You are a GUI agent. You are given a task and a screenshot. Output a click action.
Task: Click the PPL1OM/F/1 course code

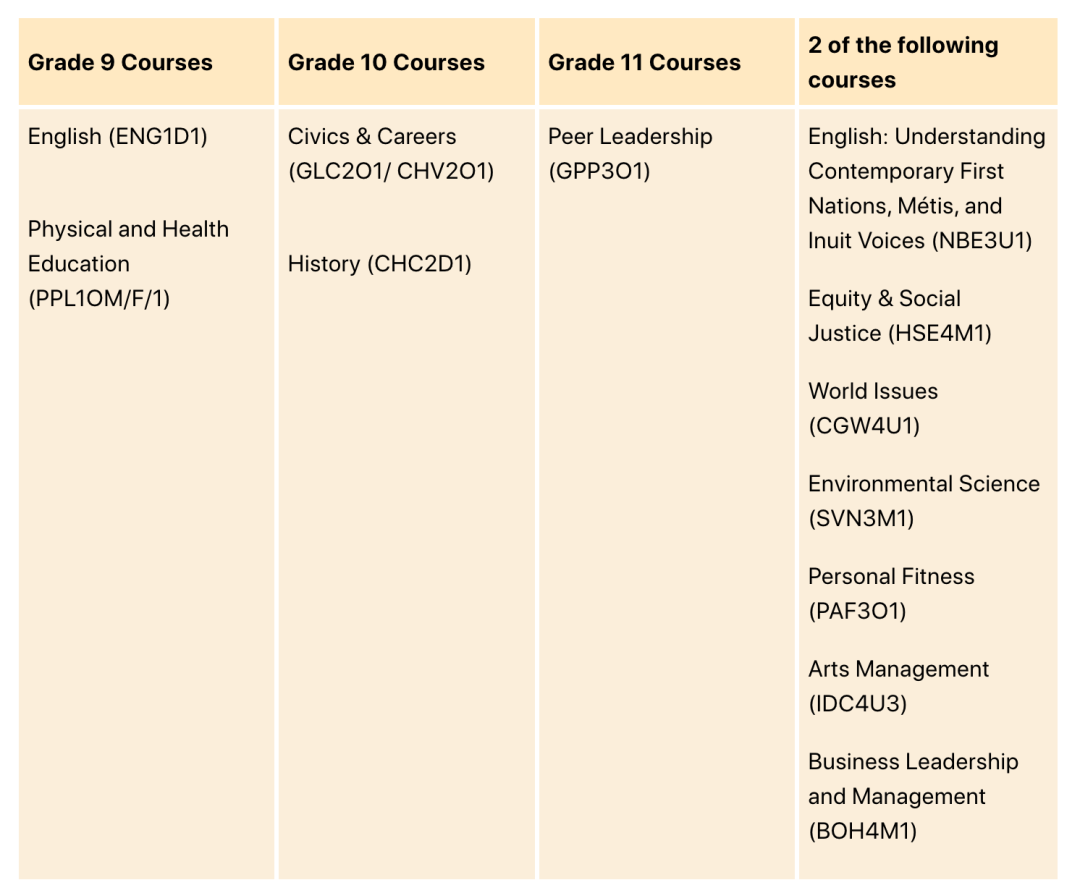pos(99,299)
